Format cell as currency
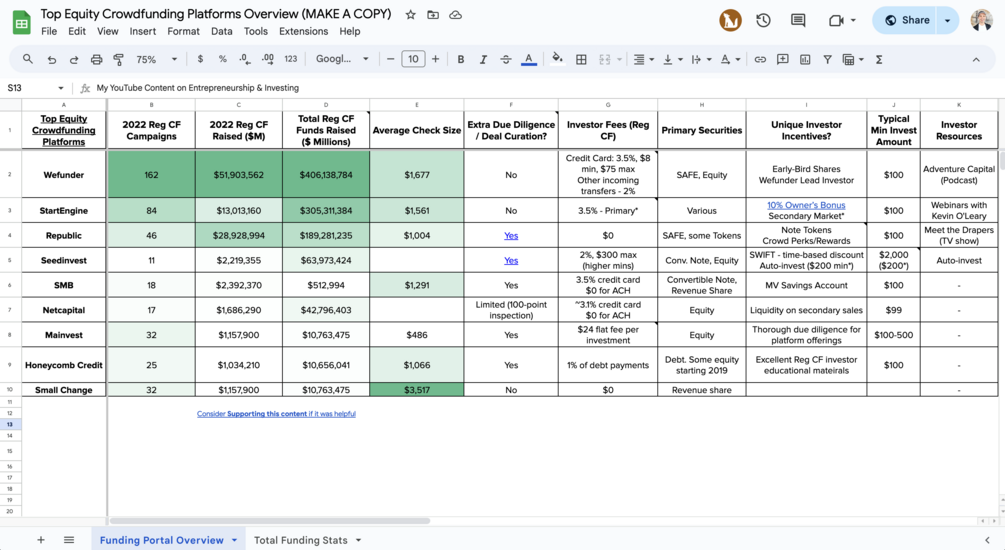Screen dimensions: 1005x550 (x=201, y=59)
